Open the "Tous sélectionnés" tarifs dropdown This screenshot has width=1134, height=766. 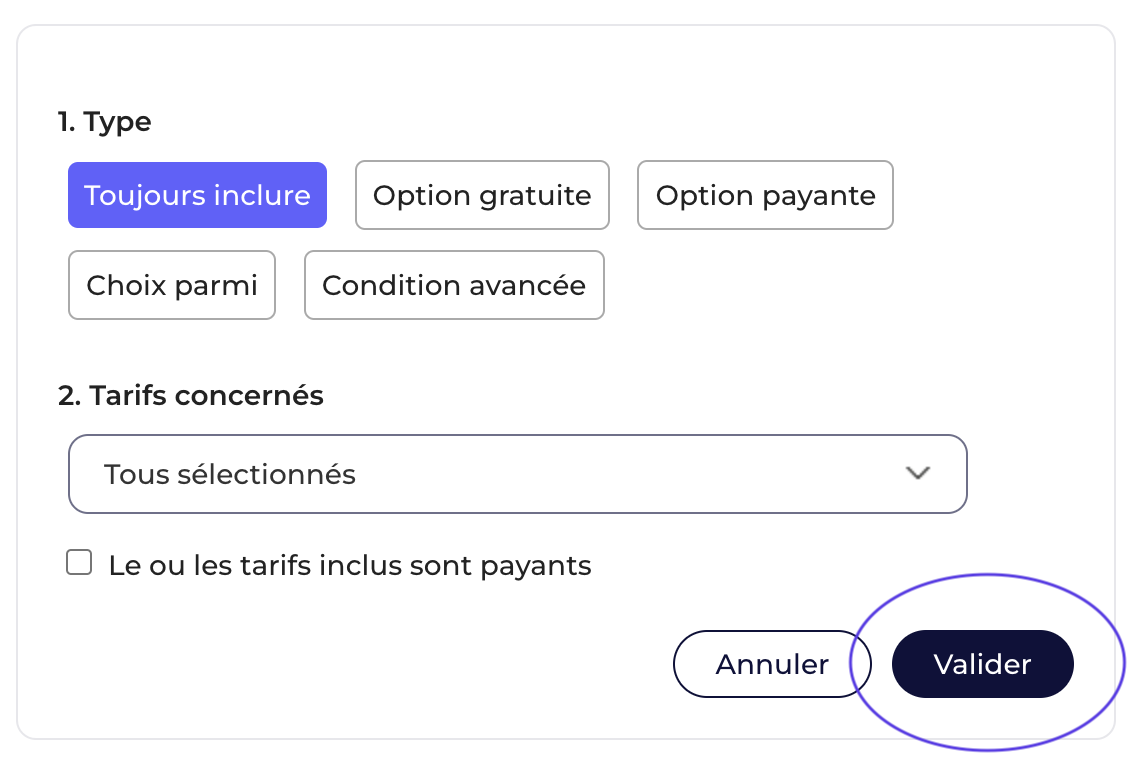click(x=517, y=474)
